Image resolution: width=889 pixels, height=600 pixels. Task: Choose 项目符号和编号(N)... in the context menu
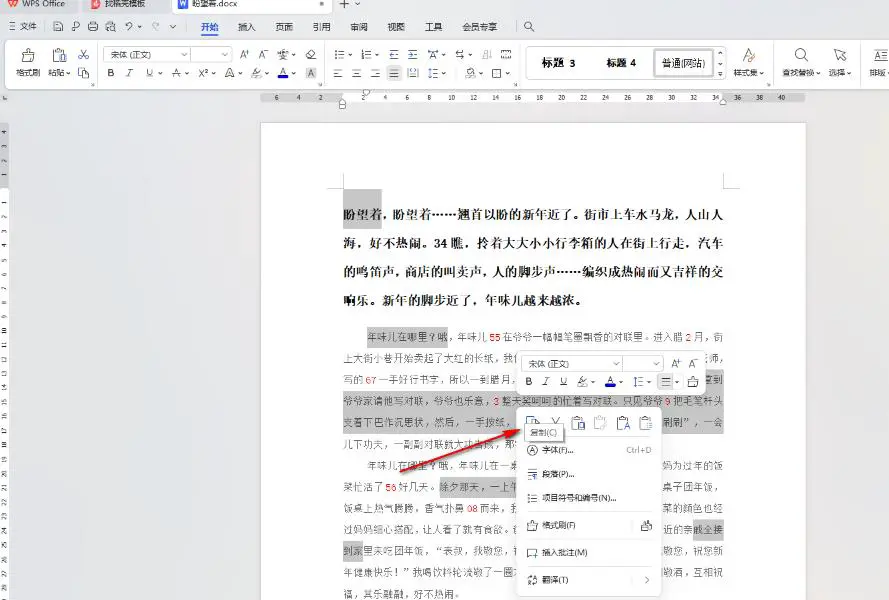[589, 498]
